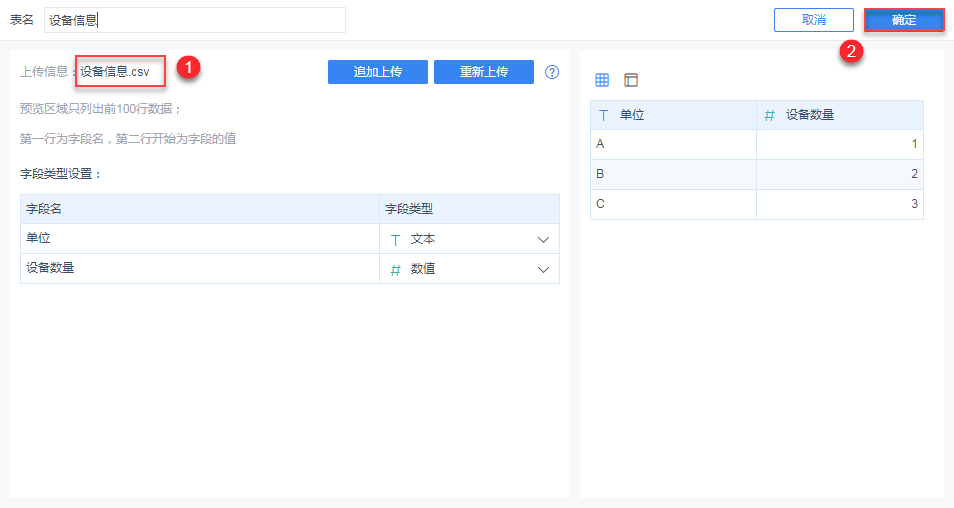Click number sign icon in 设备数量 preview header
Screen dimensions: 954x508
click(x=769, y=115)
